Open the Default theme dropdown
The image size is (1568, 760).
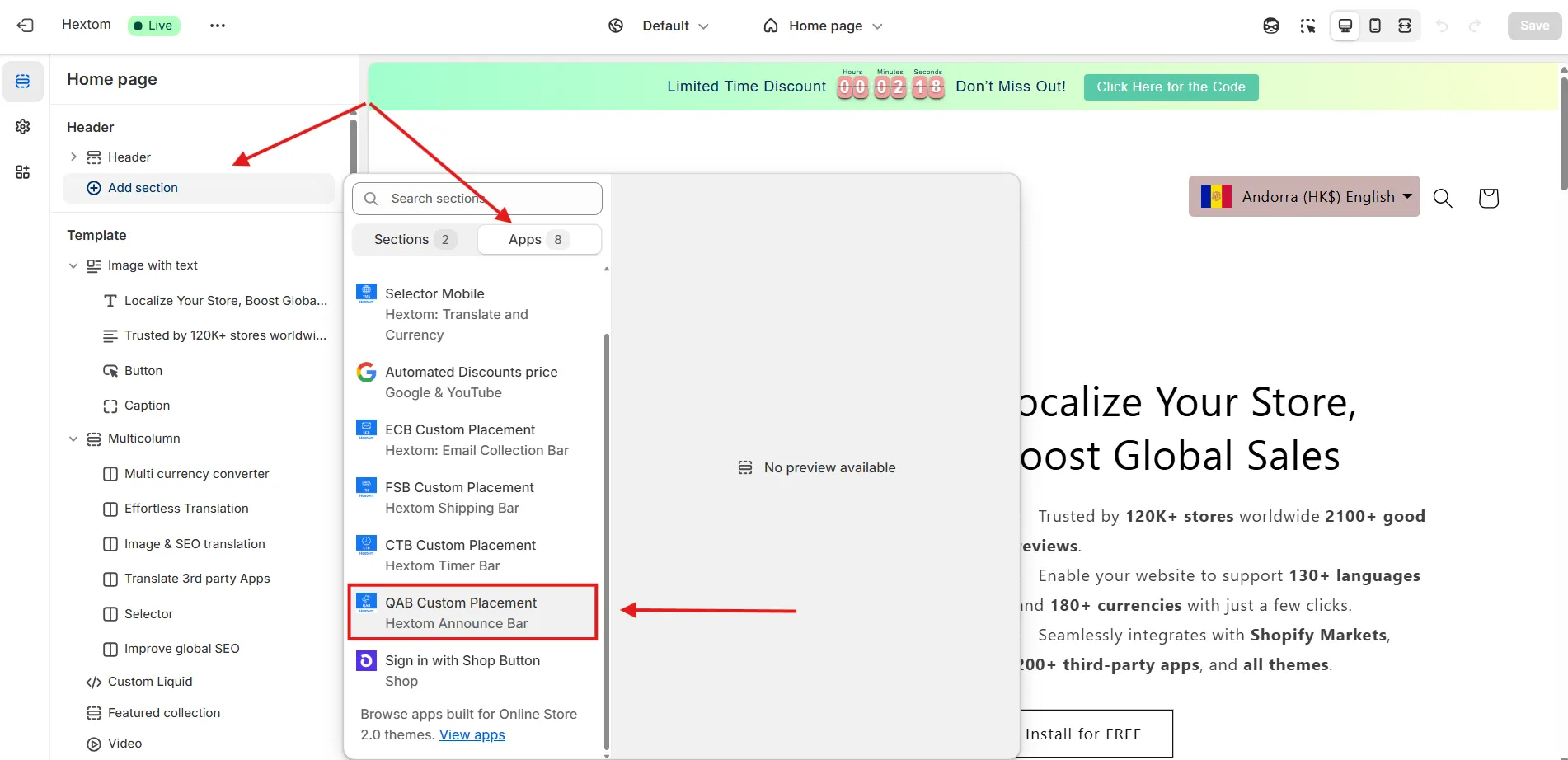point(675,26)
